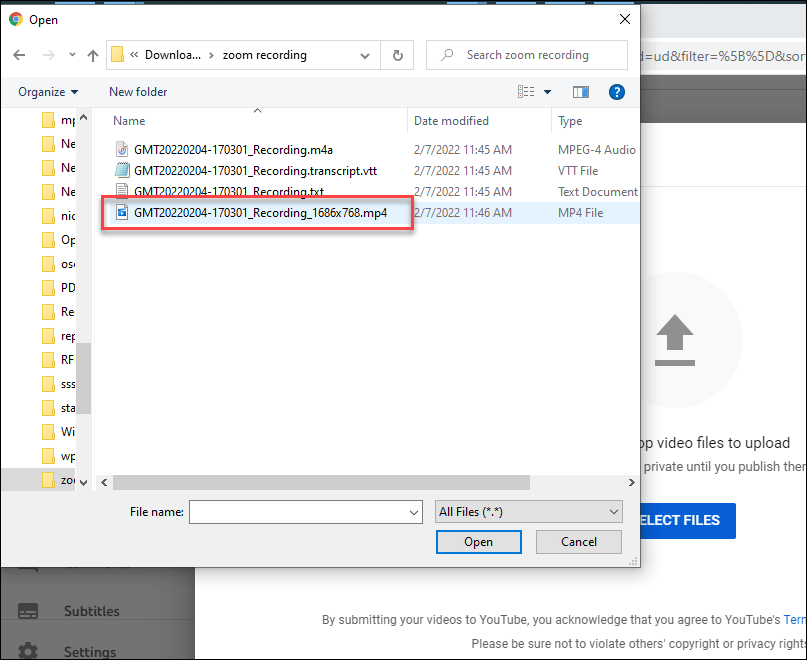
Task: Click the horizontal scrollbar thumb
Action: (321, 482)
